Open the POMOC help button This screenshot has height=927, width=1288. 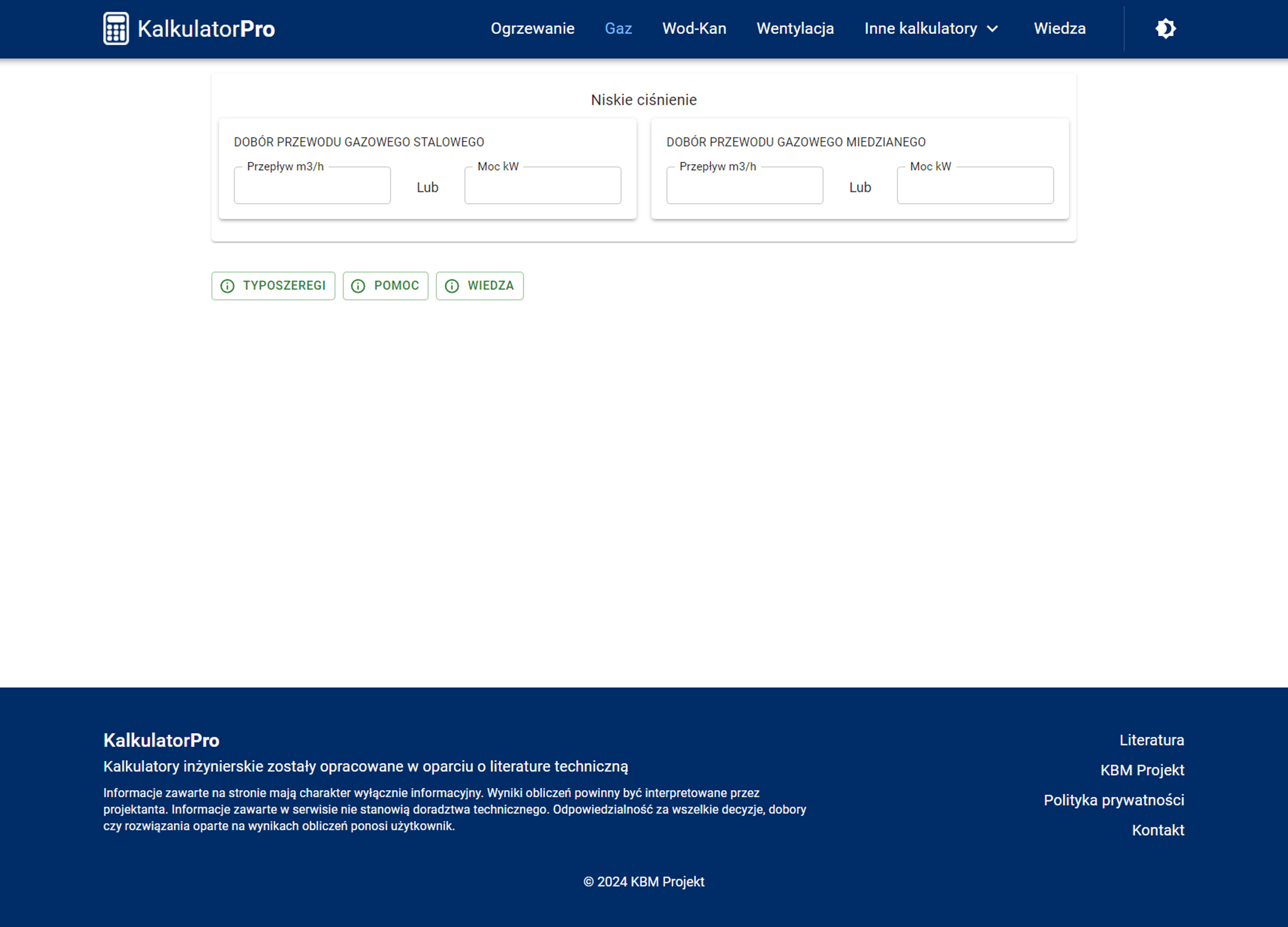tap(386, 286)
